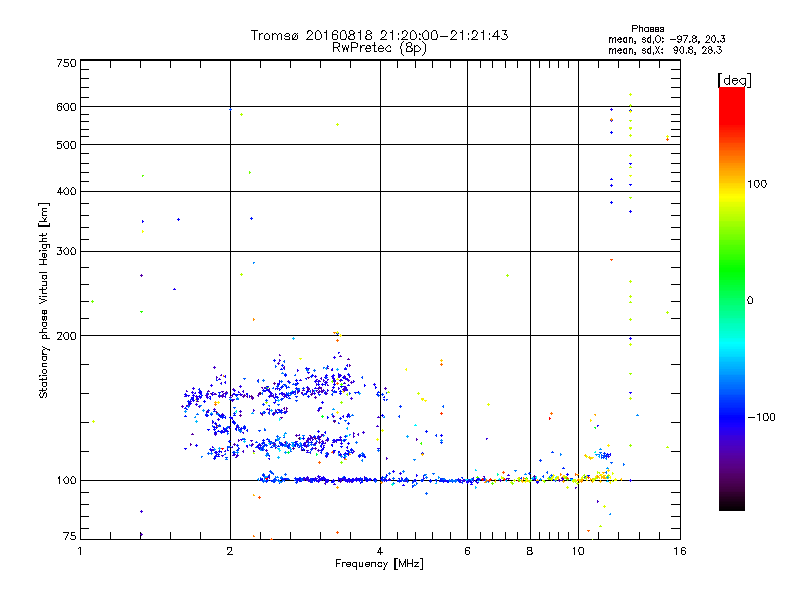
Task: Click the x-axis tick label '6'
Action: pos(467,551)
